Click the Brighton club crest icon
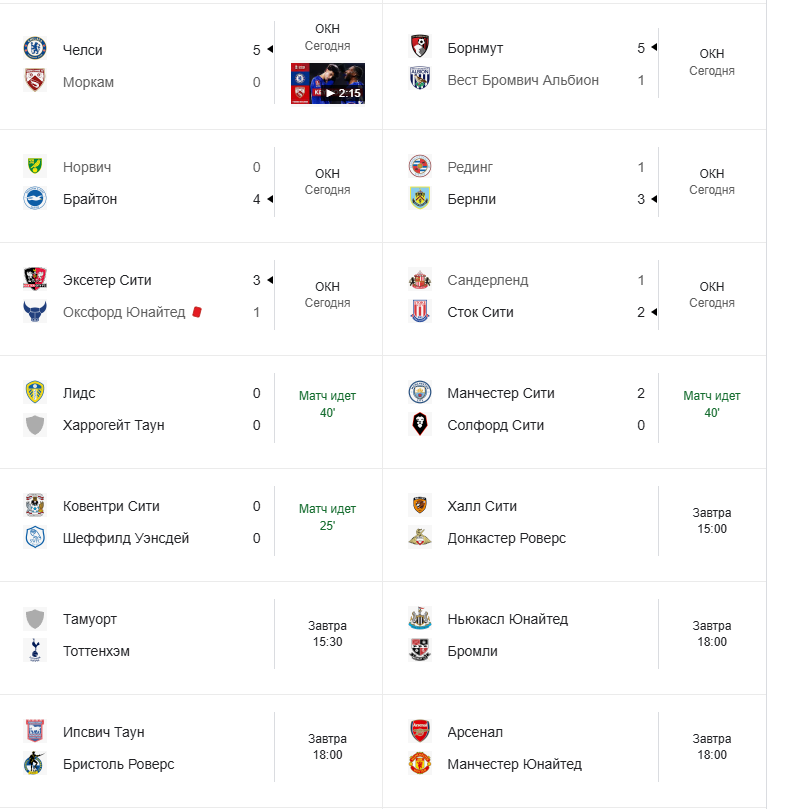 coord(35,198)
